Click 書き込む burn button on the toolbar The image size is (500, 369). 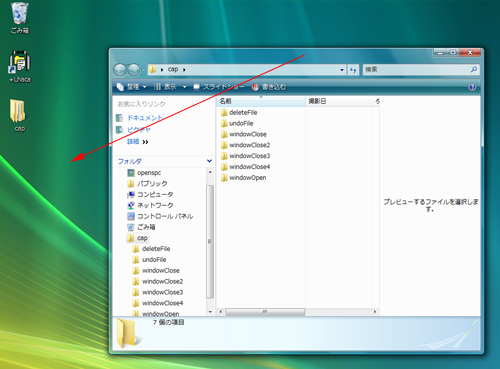pos(269,87)
